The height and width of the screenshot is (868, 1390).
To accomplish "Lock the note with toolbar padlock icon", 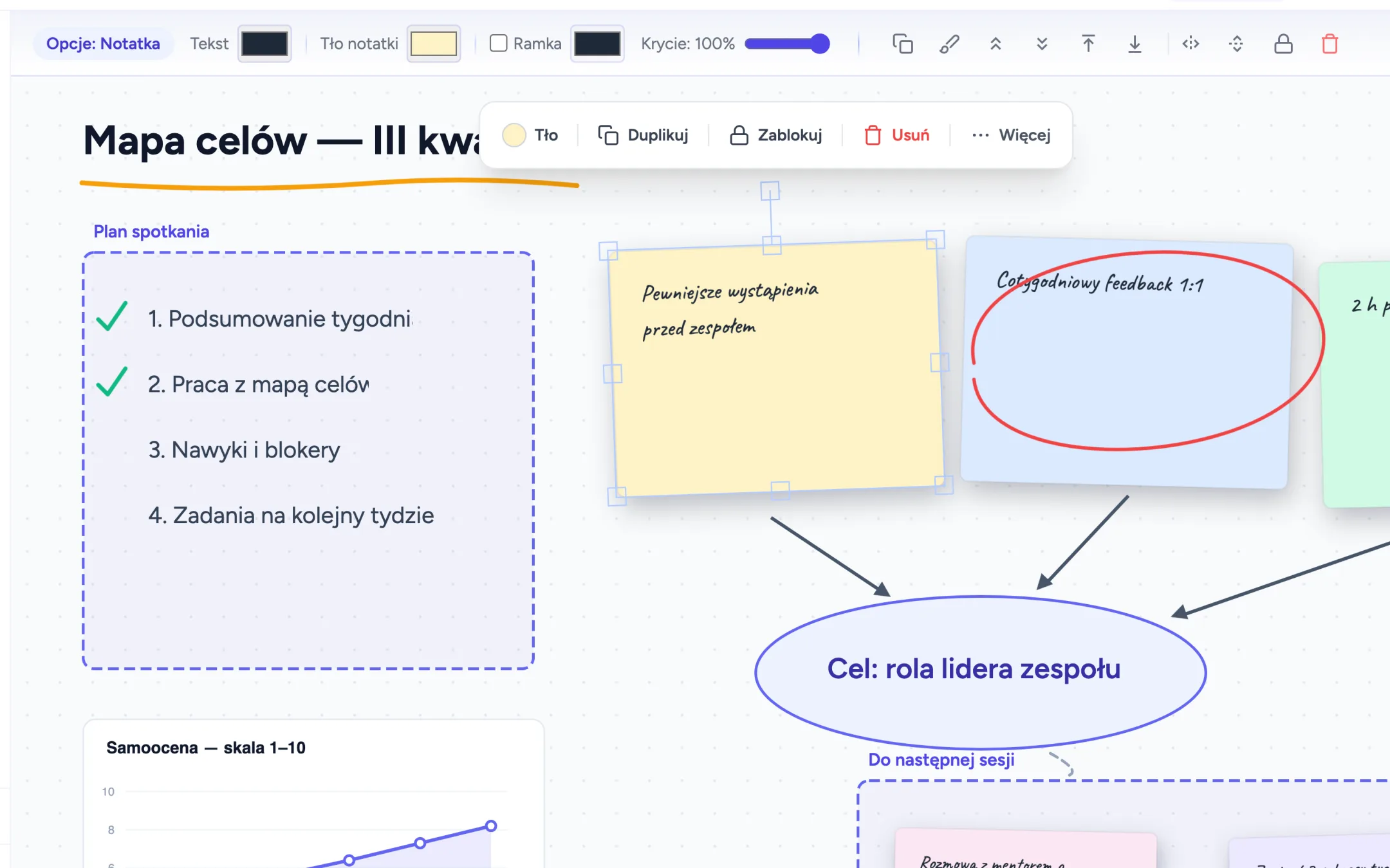I will (1283, 44).
